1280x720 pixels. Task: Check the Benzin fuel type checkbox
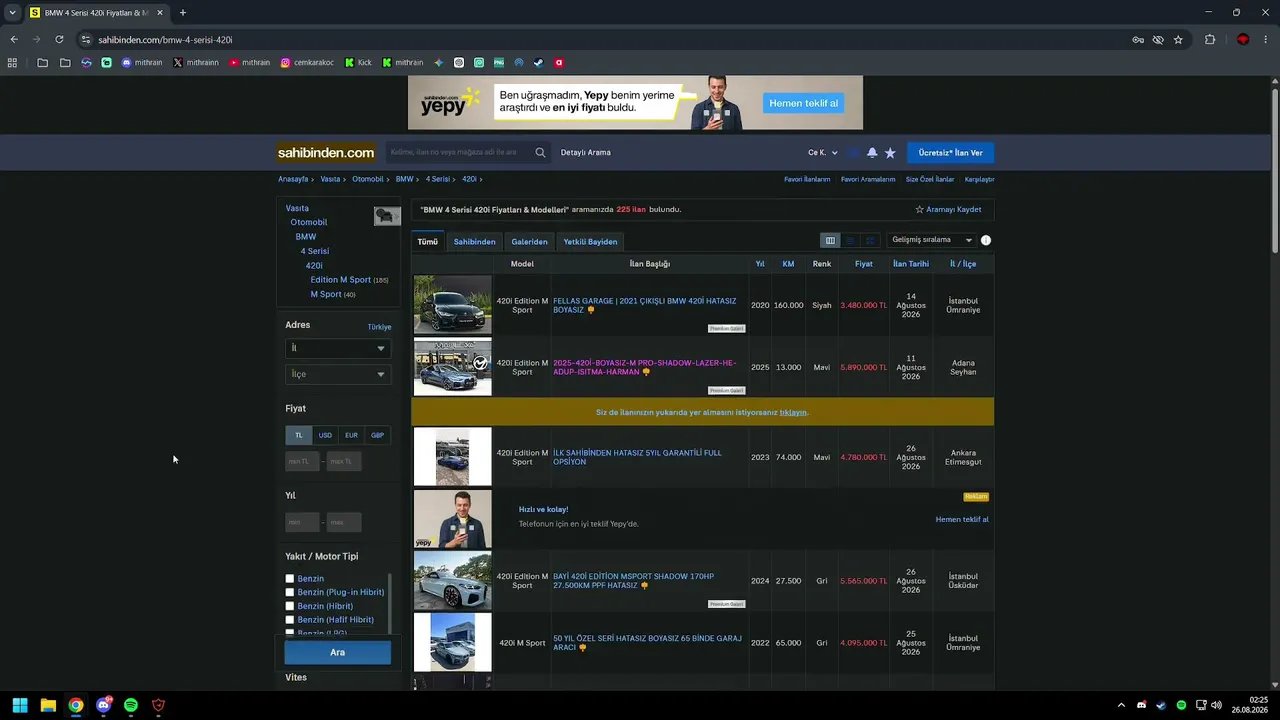pos(290,579)
